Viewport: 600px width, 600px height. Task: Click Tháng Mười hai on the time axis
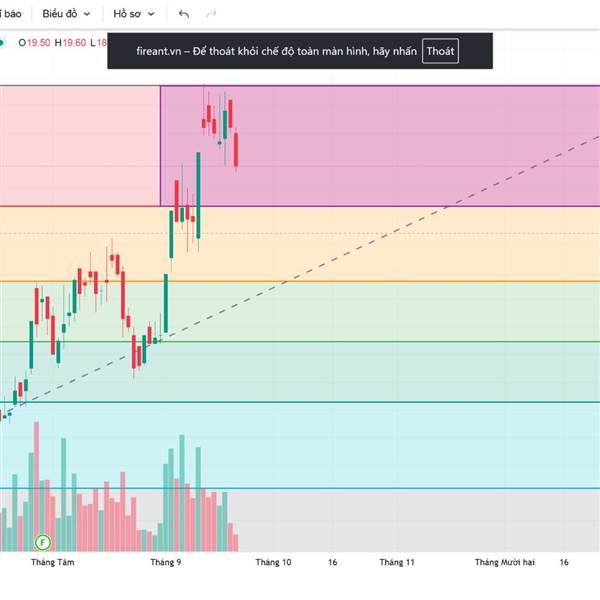504,562
